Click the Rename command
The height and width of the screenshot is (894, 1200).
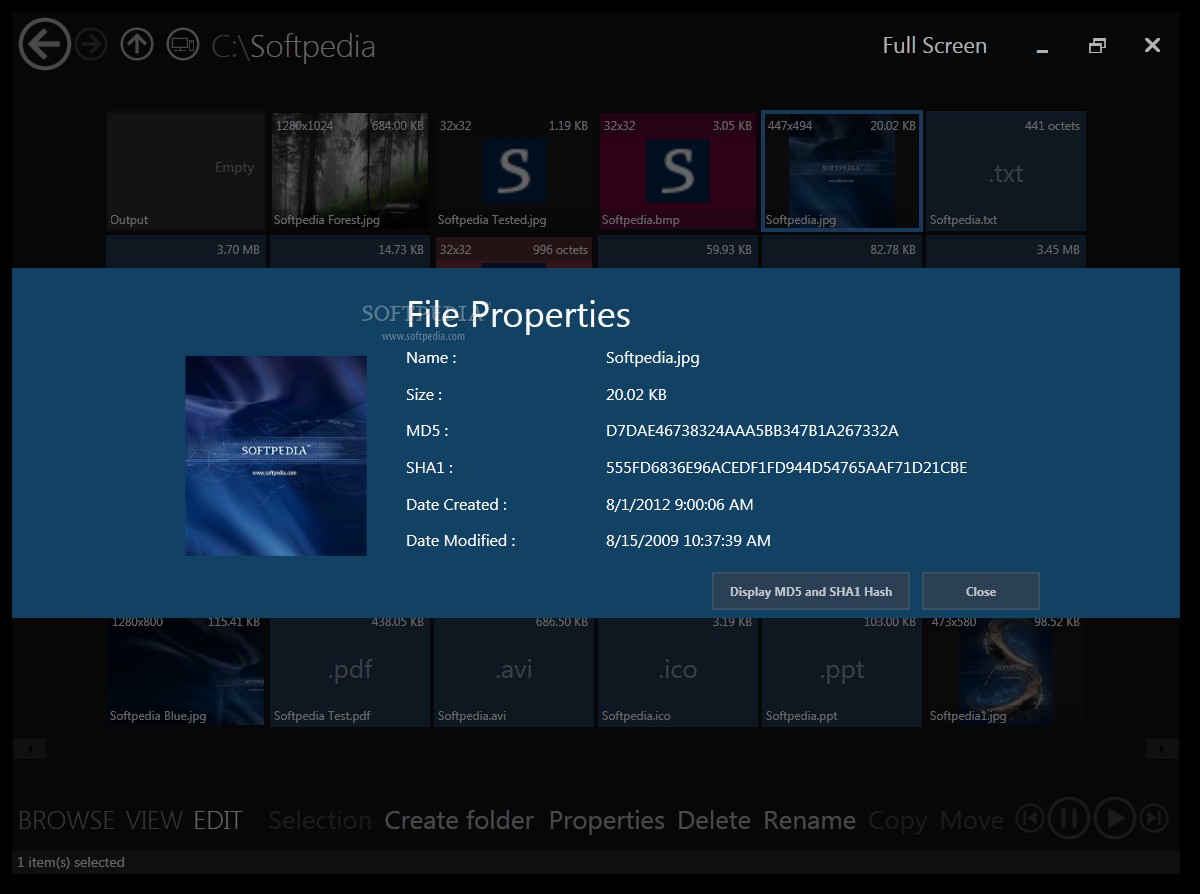(x=809, y=821)
